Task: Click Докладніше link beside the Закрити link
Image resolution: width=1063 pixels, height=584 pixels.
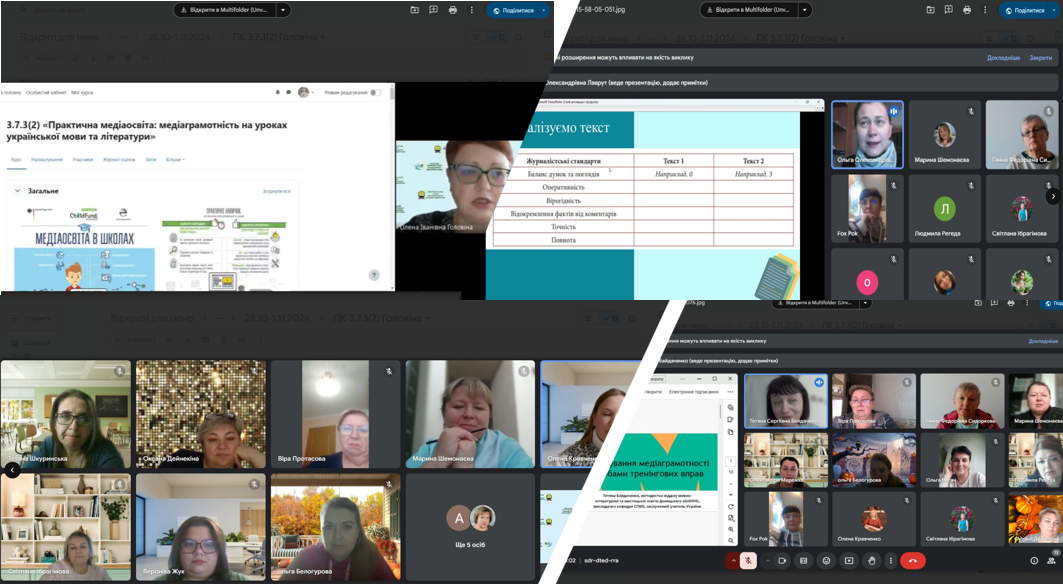Action: pyautogui.click(x=1003, y=58)
